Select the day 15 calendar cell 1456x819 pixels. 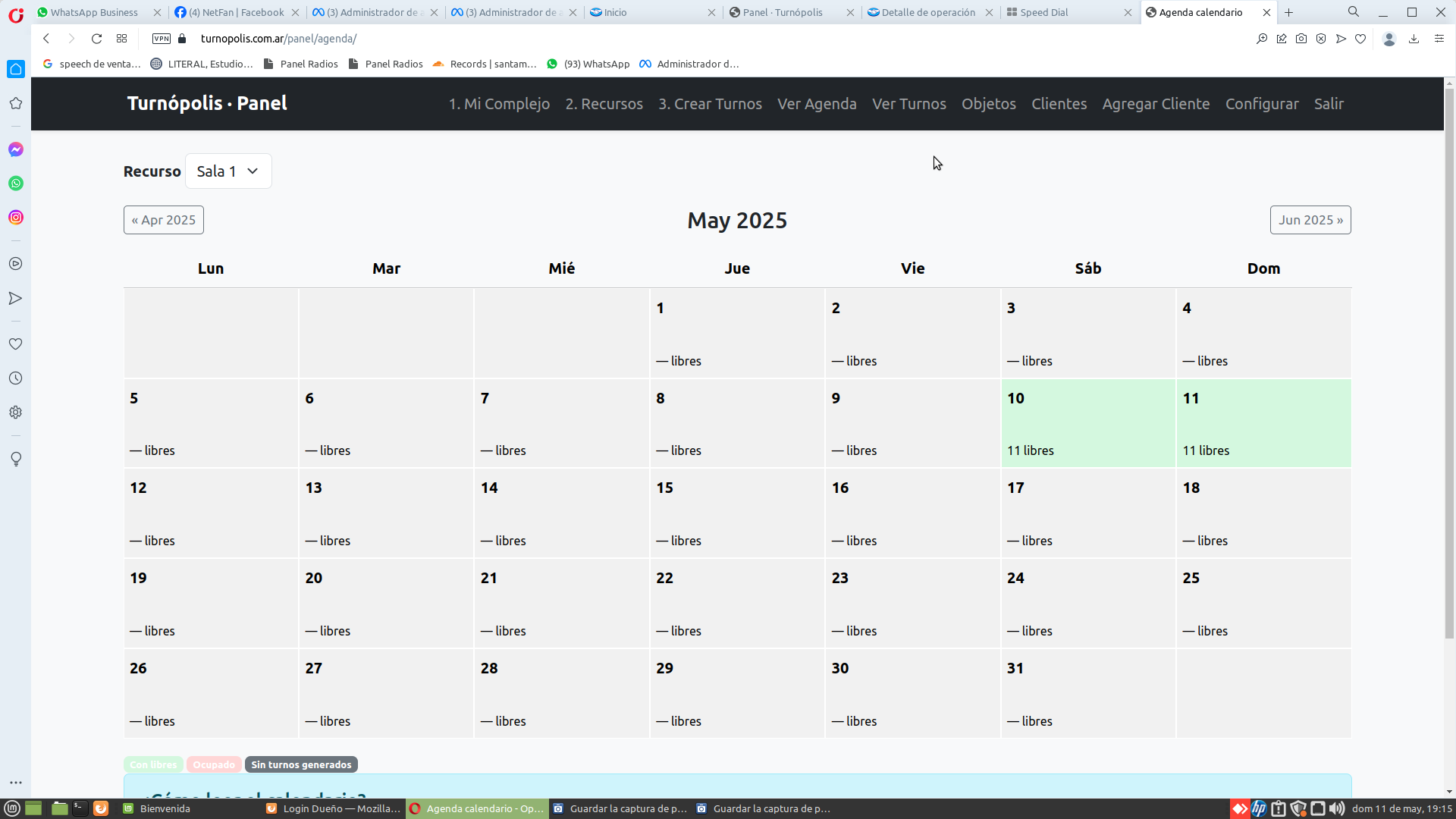pyautogui.click(x=737, y=513)
